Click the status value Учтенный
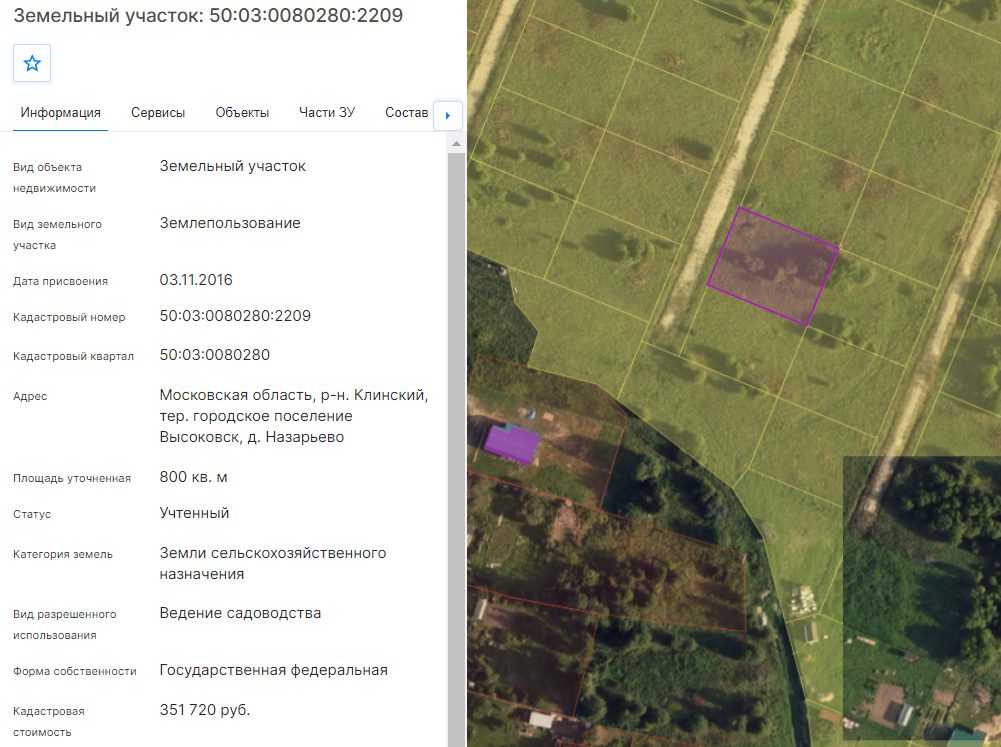Screen dimensions: 1001x747 [194, 513]
